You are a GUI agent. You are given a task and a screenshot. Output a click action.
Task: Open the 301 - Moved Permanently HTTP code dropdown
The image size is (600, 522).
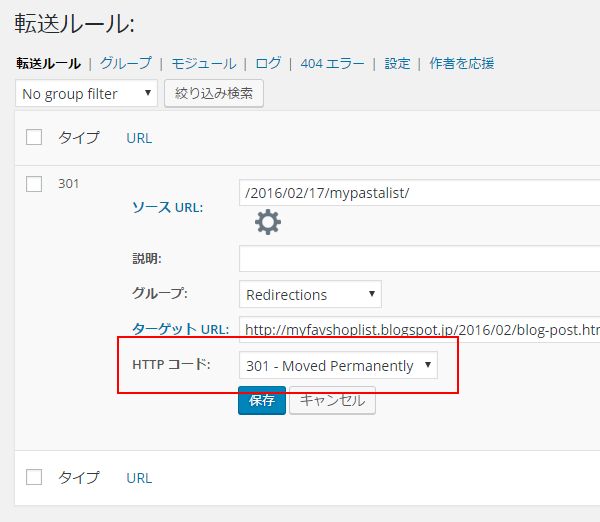tap(338, 365)
